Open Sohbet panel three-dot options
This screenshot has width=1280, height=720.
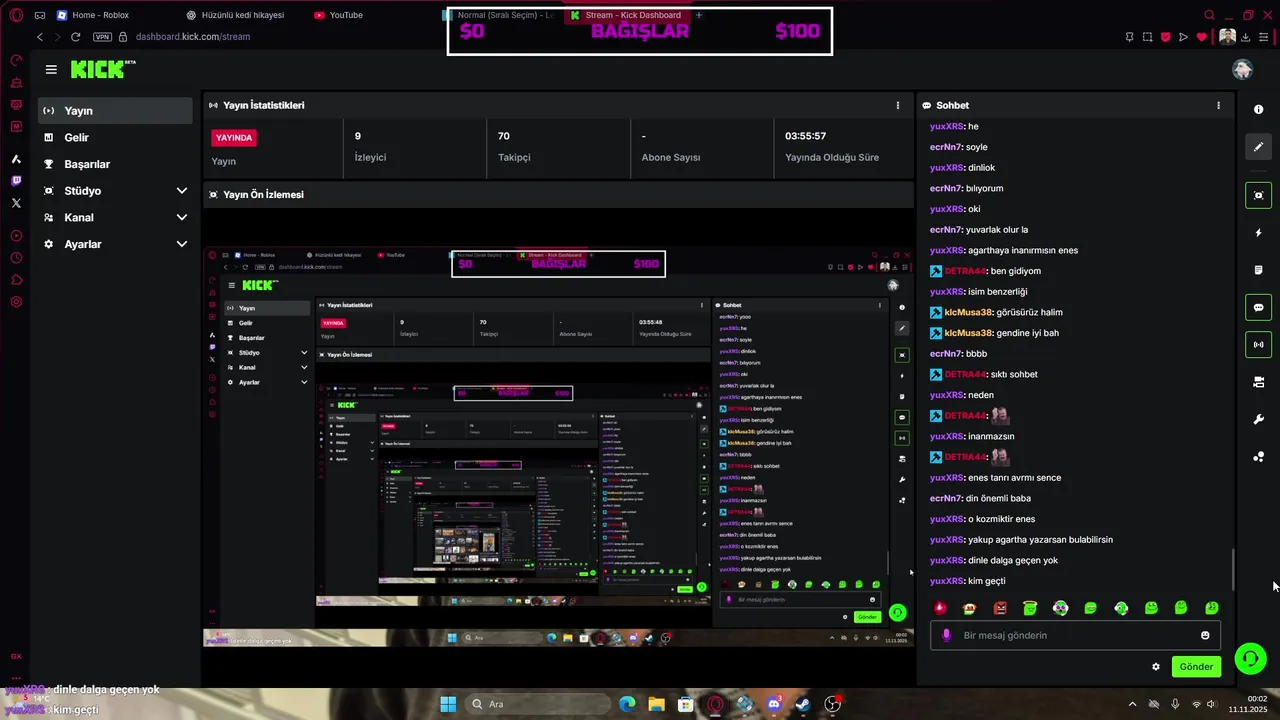(x=1218, y=105)
